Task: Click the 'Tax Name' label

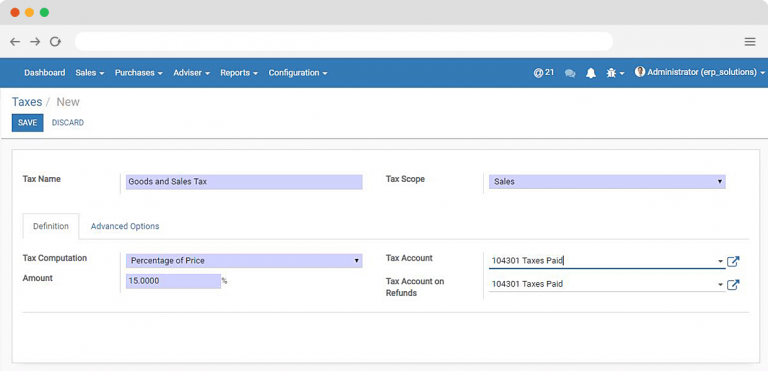Action: (42, 179)
